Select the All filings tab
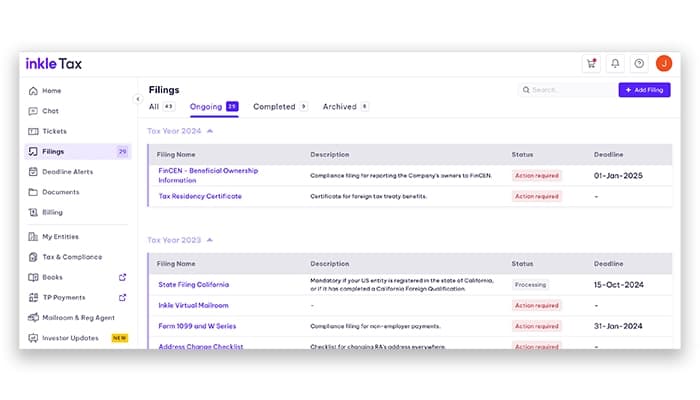 (154, 106)
